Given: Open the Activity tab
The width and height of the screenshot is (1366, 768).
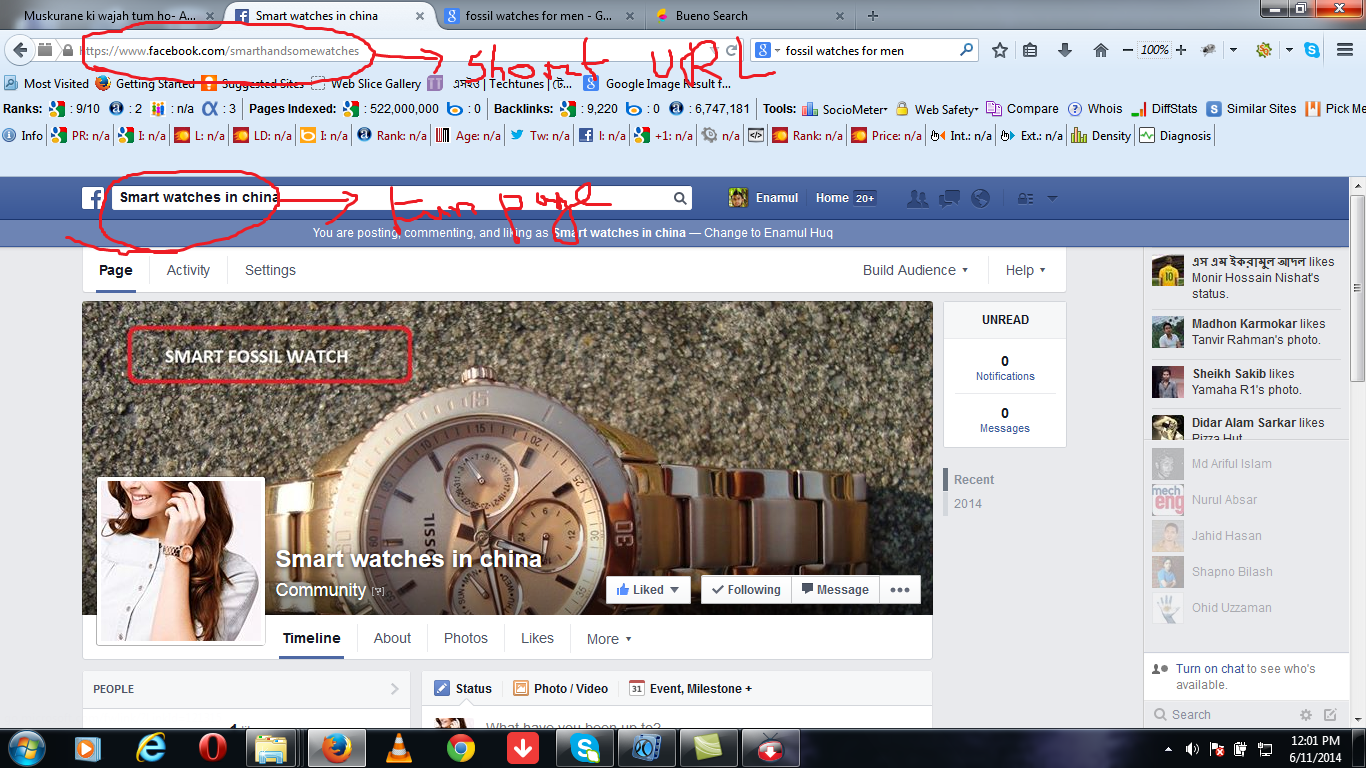Looking at the screenshot, I should (188, 270).
